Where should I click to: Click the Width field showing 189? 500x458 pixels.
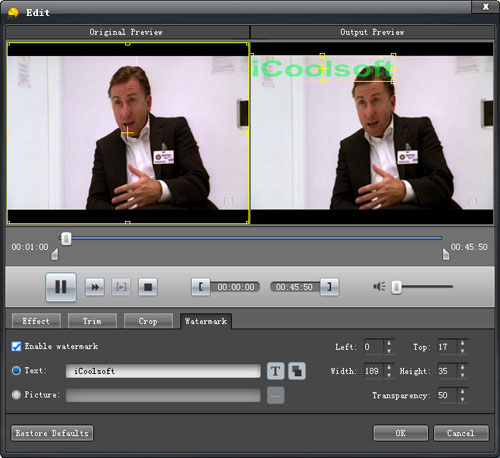(x=374, y=371)
